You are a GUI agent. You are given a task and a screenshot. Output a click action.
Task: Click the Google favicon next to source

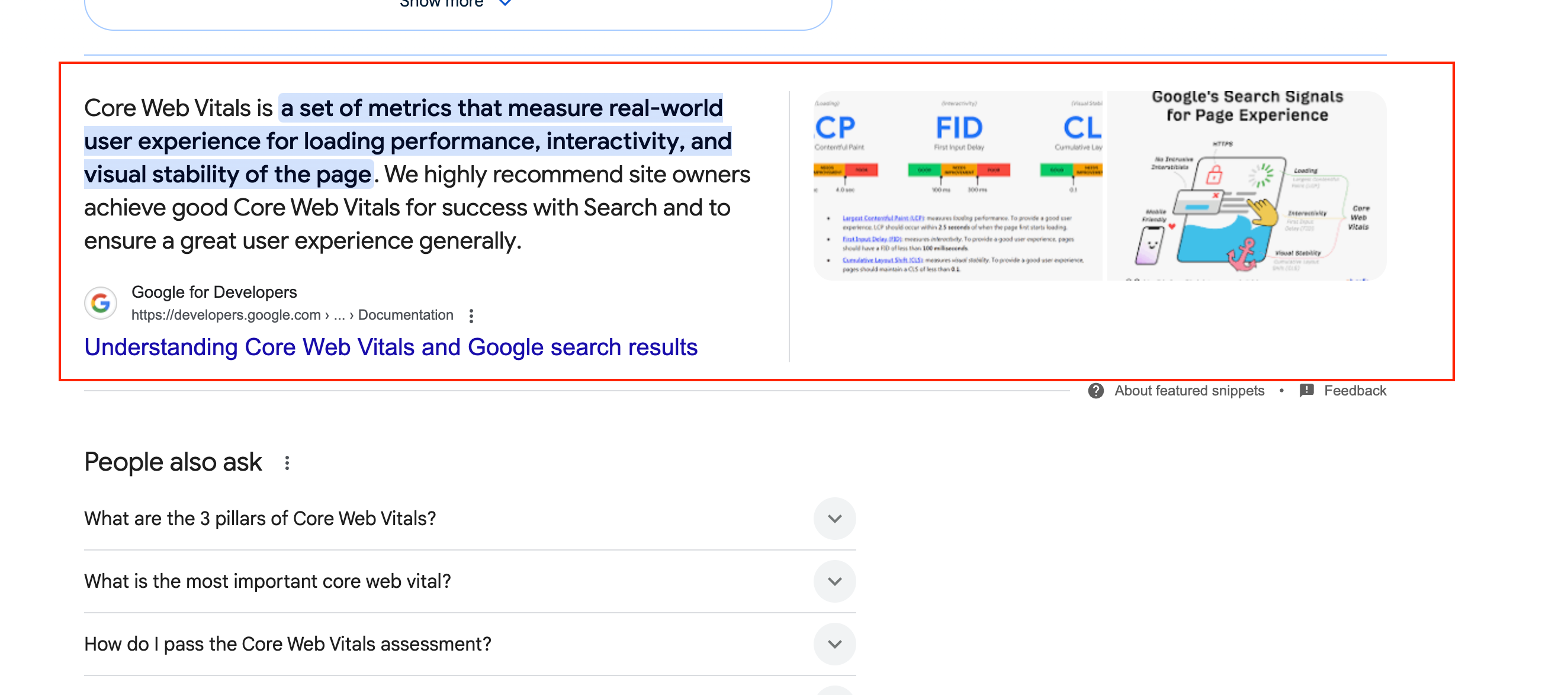(101, 303)
